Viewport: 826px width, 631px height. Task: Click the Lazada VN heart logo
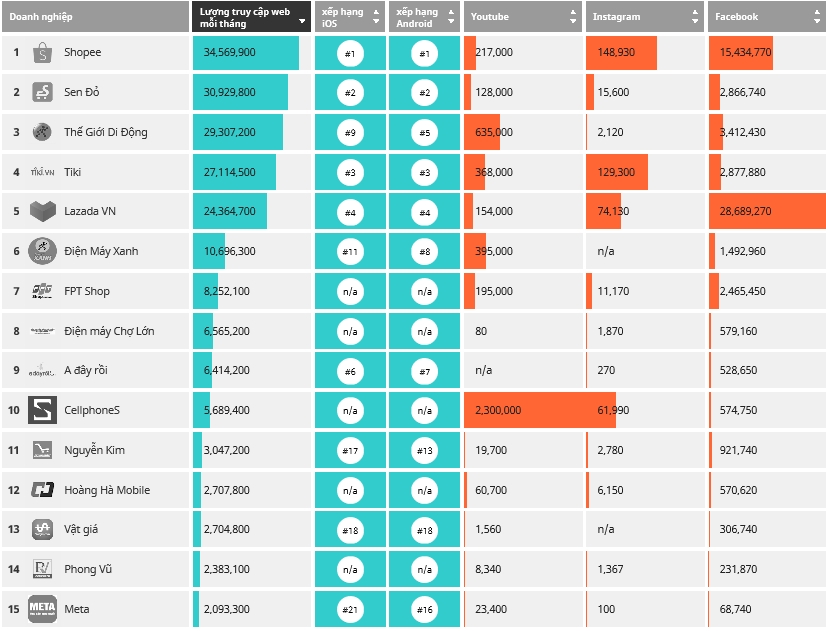pyautogui.click(x=42, y=211)
